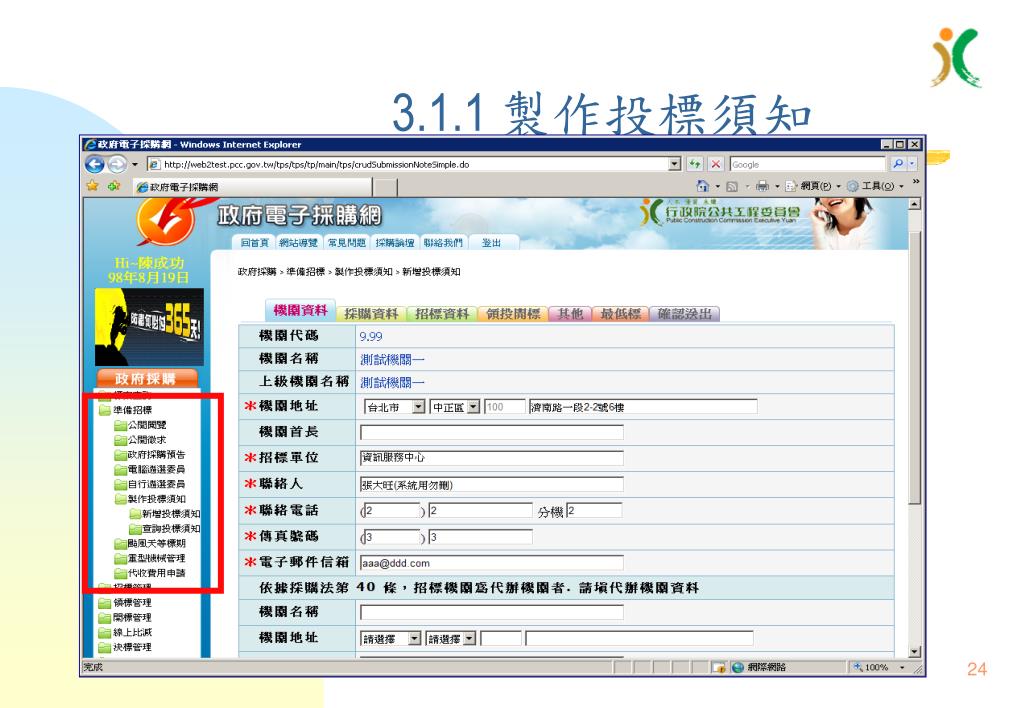
Task: Open dropdown arrow next to Back/Forward buttons
Action: [135, 164]
